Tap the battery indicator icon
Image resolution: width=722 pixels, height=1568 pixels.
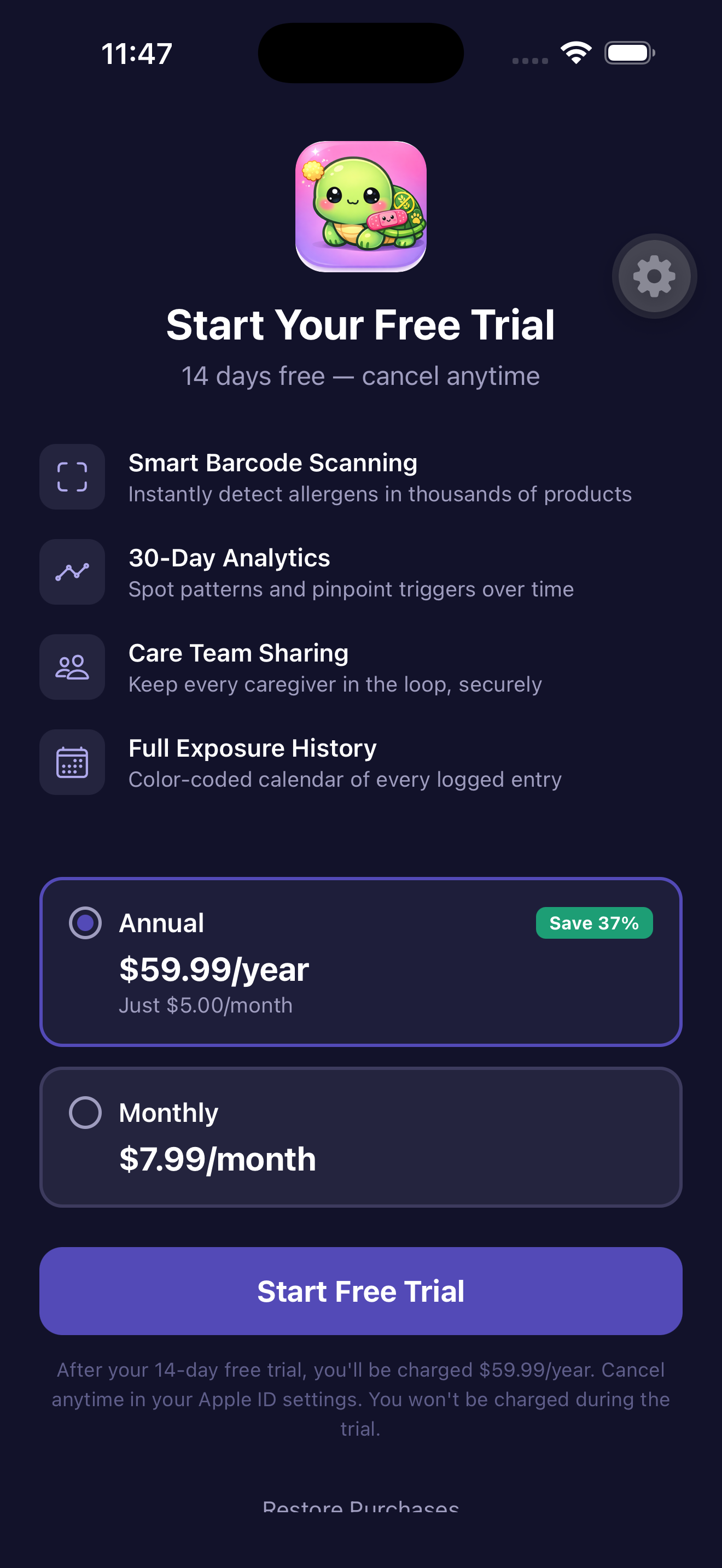630,53
